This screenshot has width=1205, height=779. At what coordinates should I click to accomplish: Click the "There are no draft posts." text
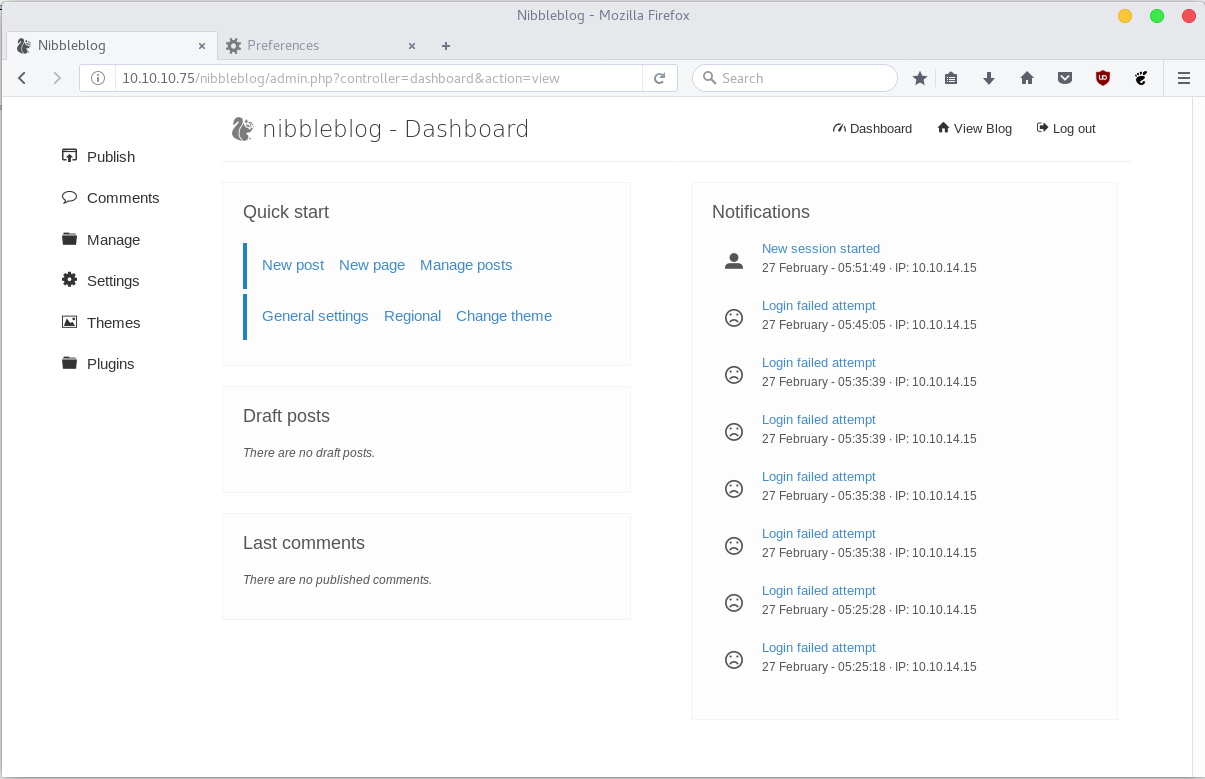click(x=309, y=453)
